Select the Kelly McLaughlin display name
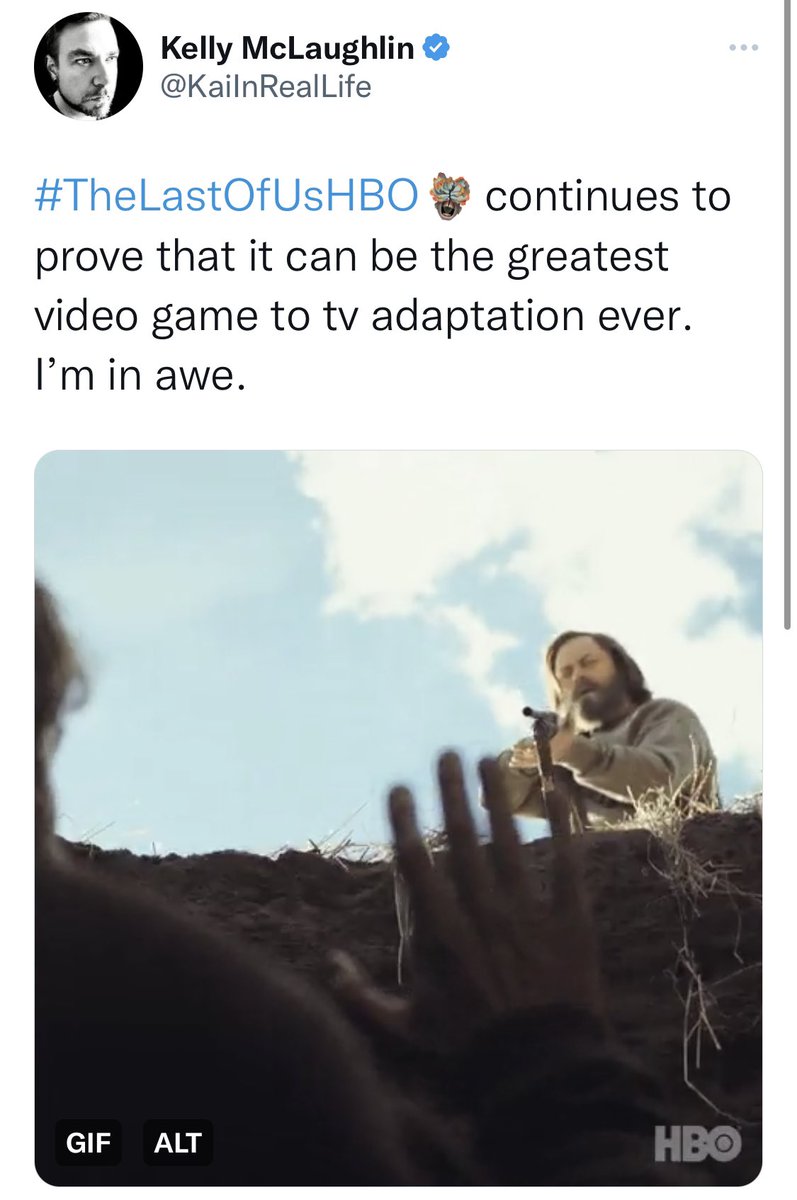The image size is (797, 1200). (x=287, y=46)
